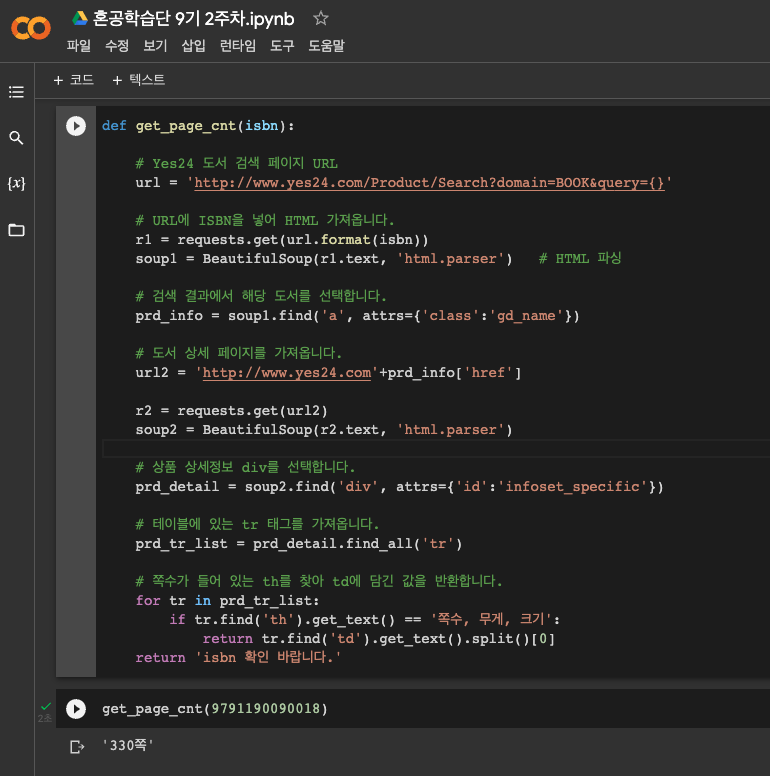Add a code cell with + 코드
This screenshot has width=770, height=776.
(73, 80)
